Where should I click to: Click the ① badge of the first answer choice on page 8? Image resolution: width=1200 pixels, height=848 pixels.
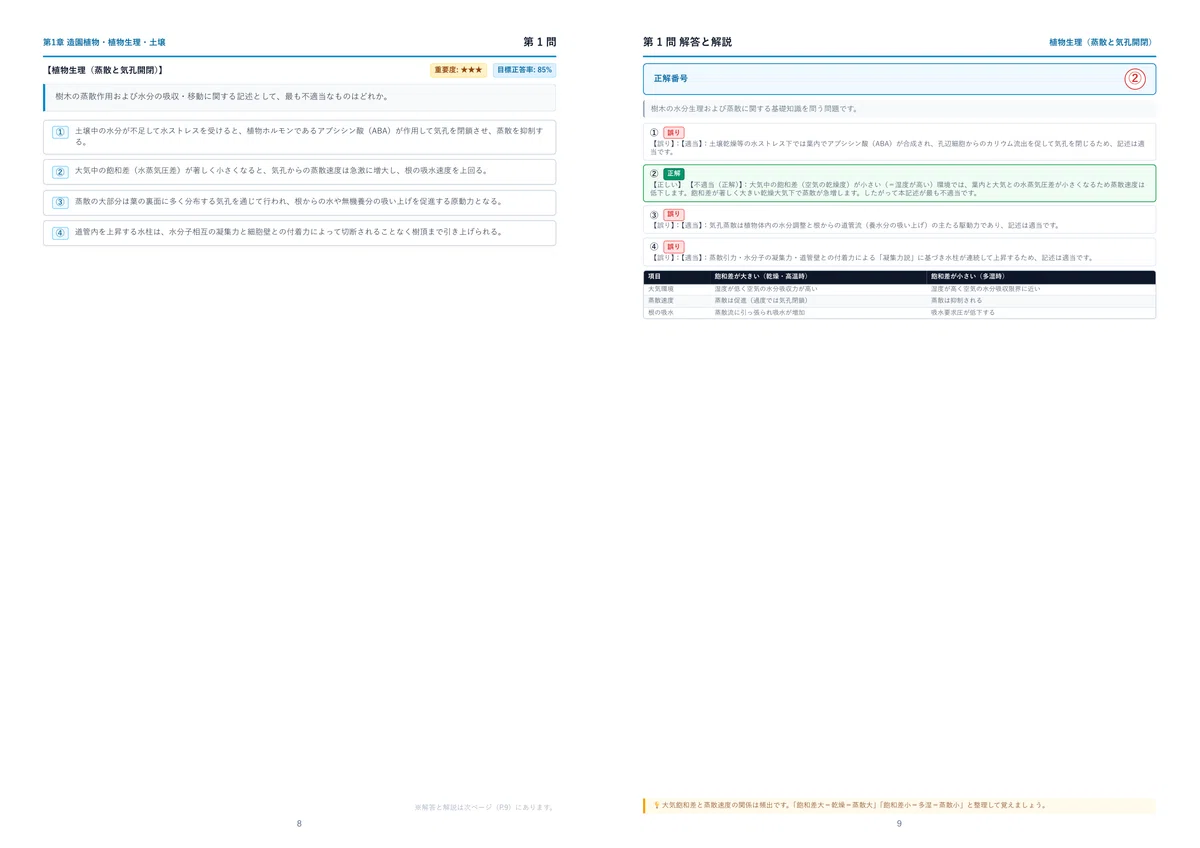tap(60, 132)
